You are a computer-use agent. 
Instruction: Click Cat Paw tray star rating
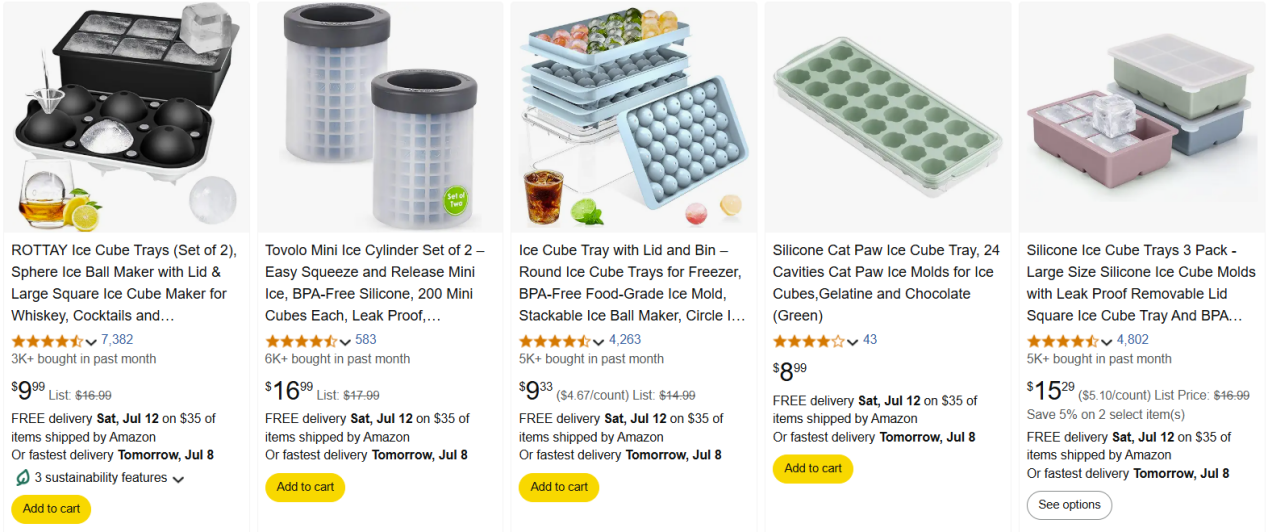click(808, 341)
